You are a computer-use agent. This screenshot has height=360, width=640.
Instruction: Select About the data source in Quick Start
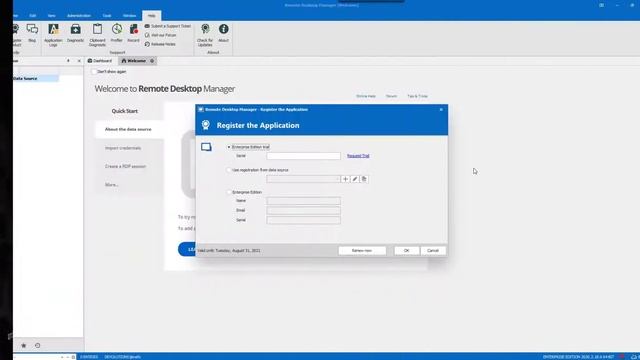(129, 129)
